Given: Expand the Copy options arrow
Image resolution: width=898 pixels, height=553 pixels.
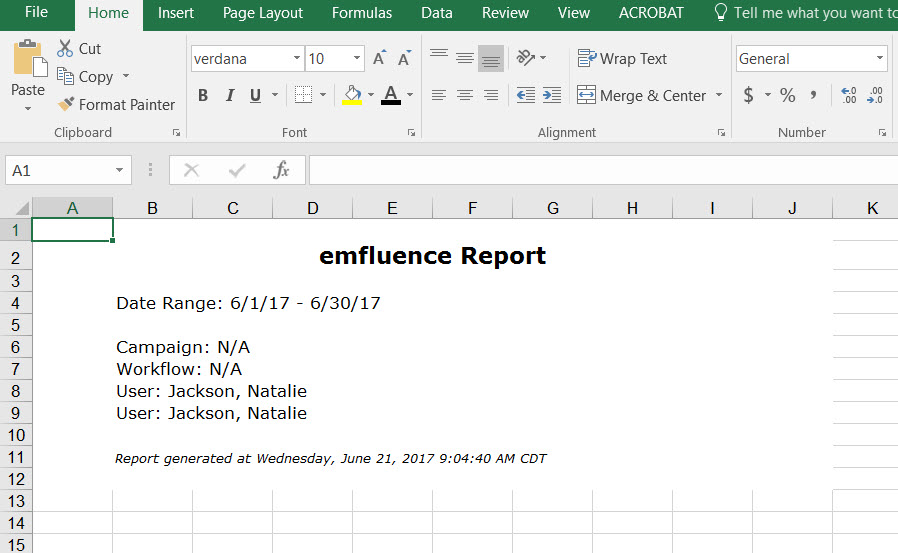Looking at the screenshot, I should (126, 76).
